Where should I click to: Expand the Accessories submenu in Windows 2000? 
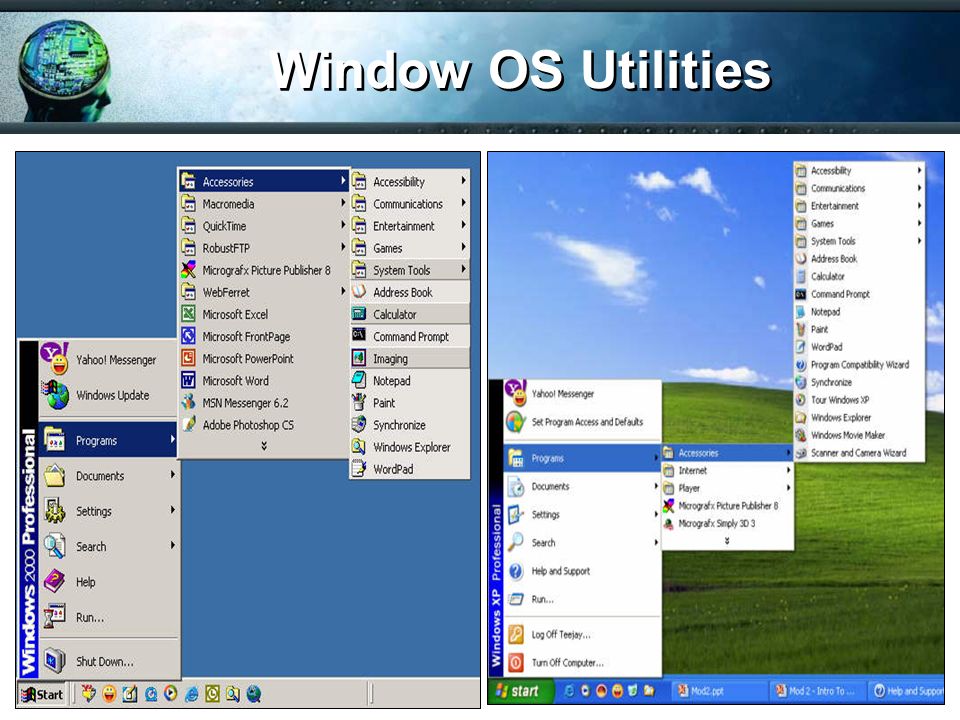click(264, 182)
